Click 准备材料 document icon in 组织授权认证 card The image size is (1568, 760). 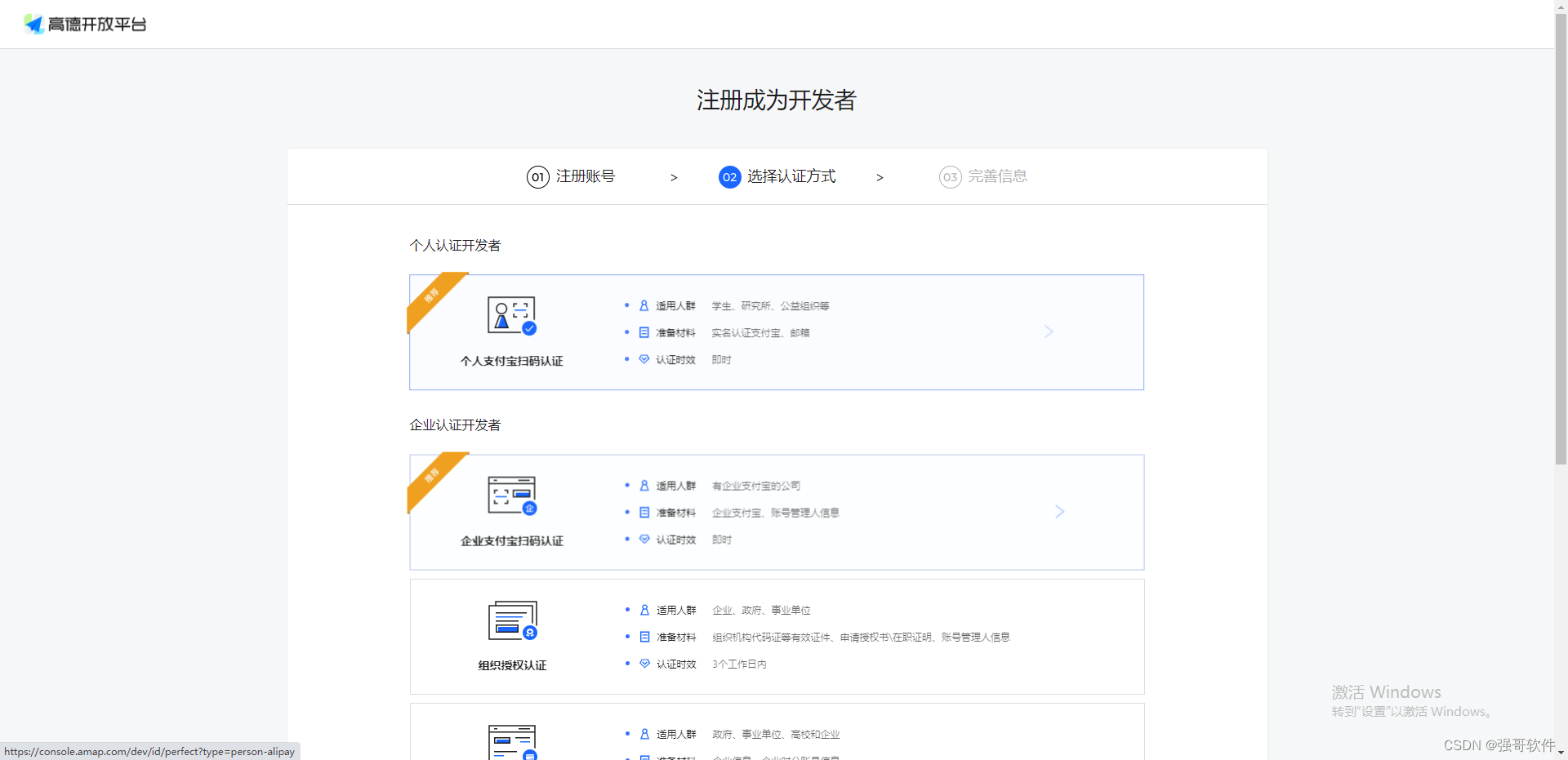pyautogui.click(x=644, y=637)
